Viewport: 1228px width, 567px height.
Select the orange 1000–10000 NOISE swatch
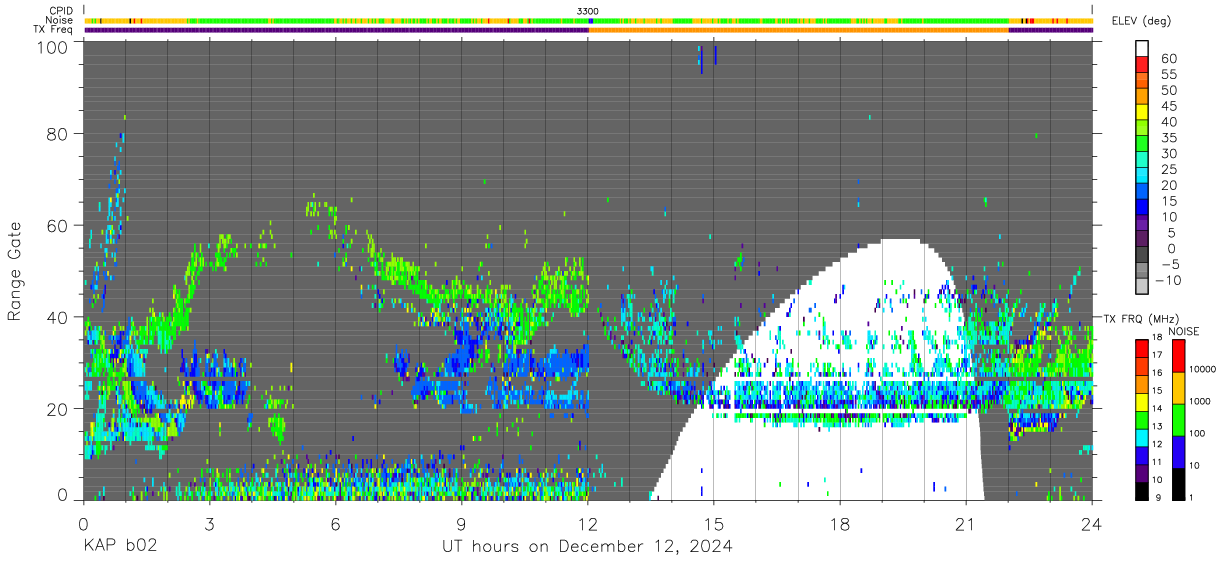[x=1179, y=387]
